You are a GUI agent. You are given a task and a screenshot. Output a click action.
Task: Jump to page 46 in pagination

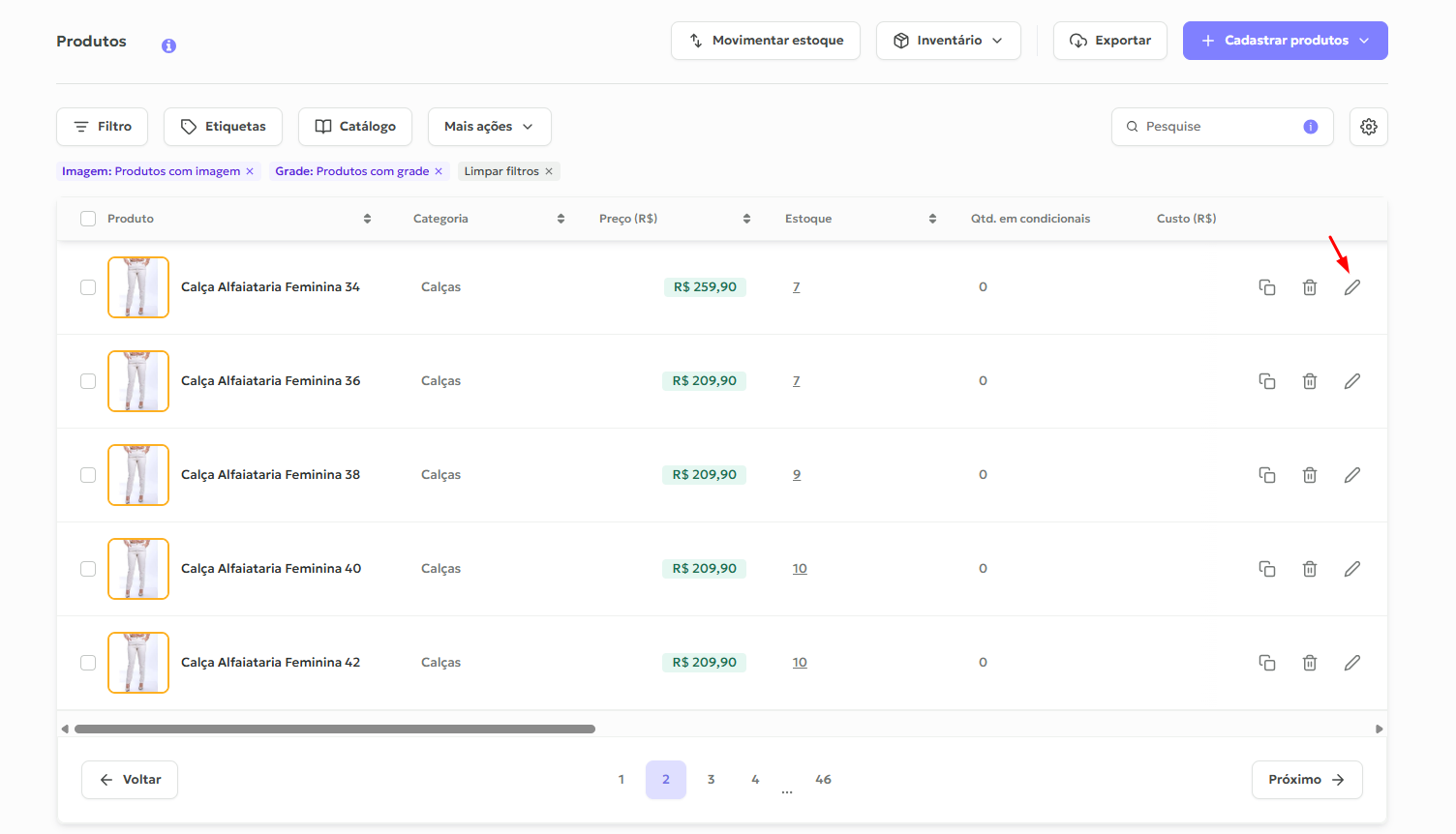coord(823,780)
